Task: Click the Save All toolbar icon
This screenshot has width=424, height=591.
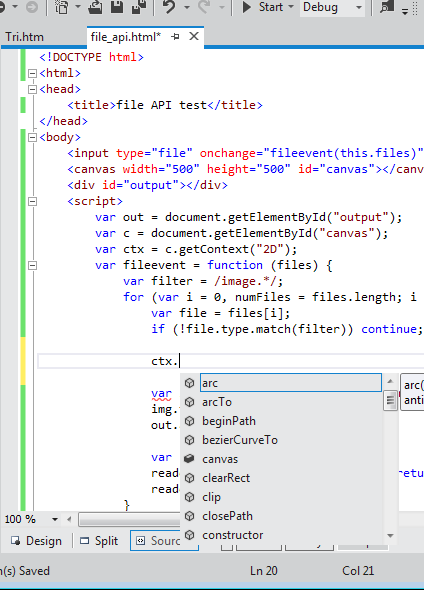Action: [x=139, y=7]
